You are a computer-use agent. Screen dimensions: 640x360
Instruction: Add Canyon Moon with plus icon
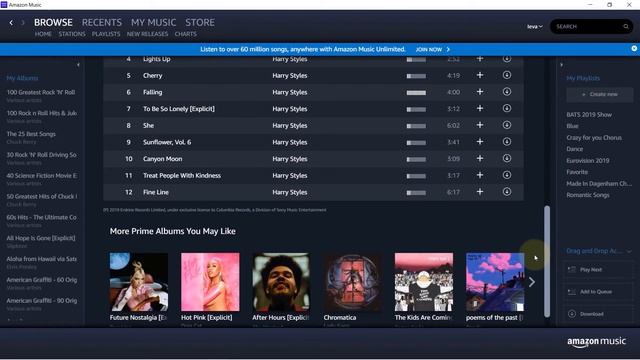[x=480, y=158]
